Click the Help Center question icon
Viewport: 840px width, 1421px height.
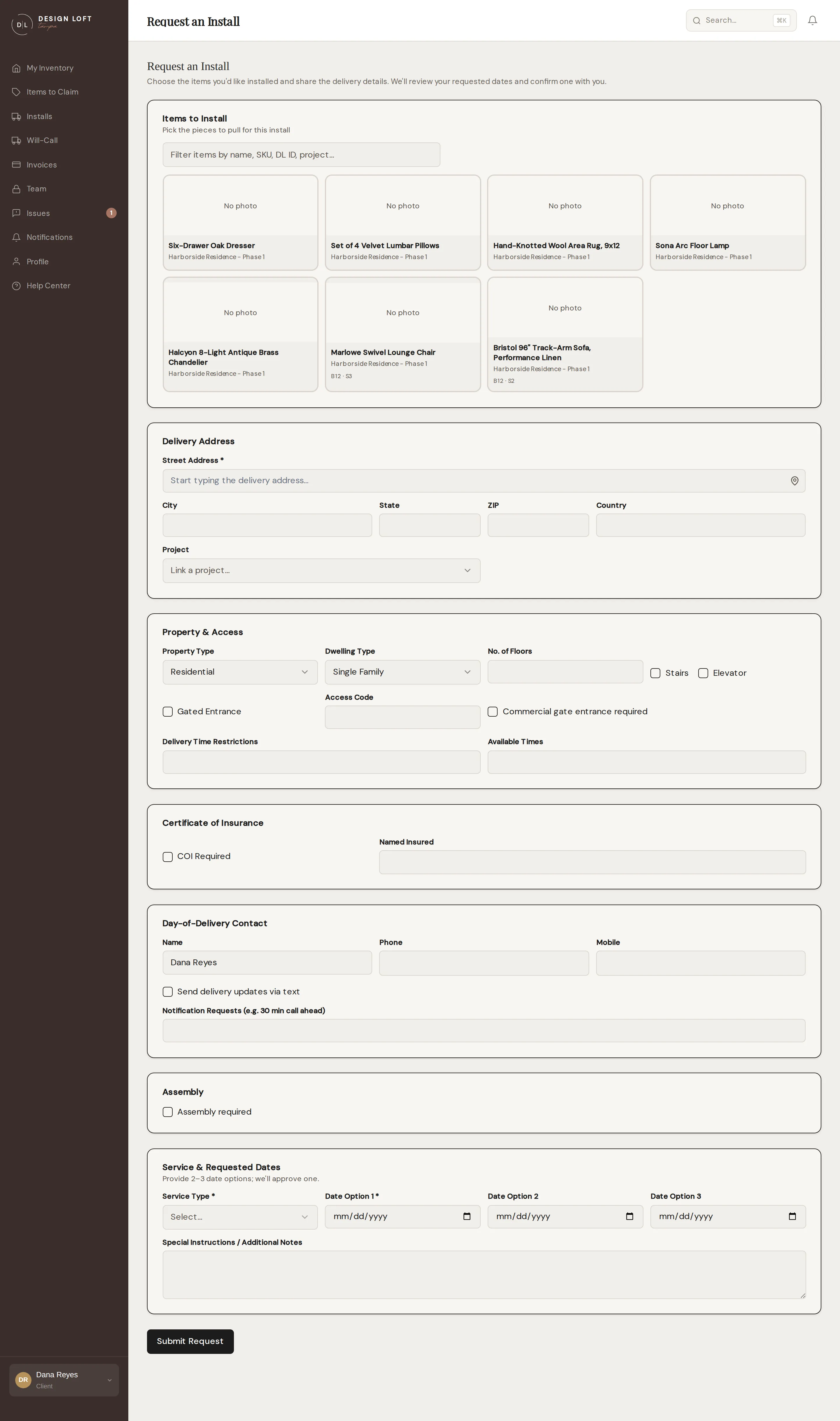click(x=16, y=286)
